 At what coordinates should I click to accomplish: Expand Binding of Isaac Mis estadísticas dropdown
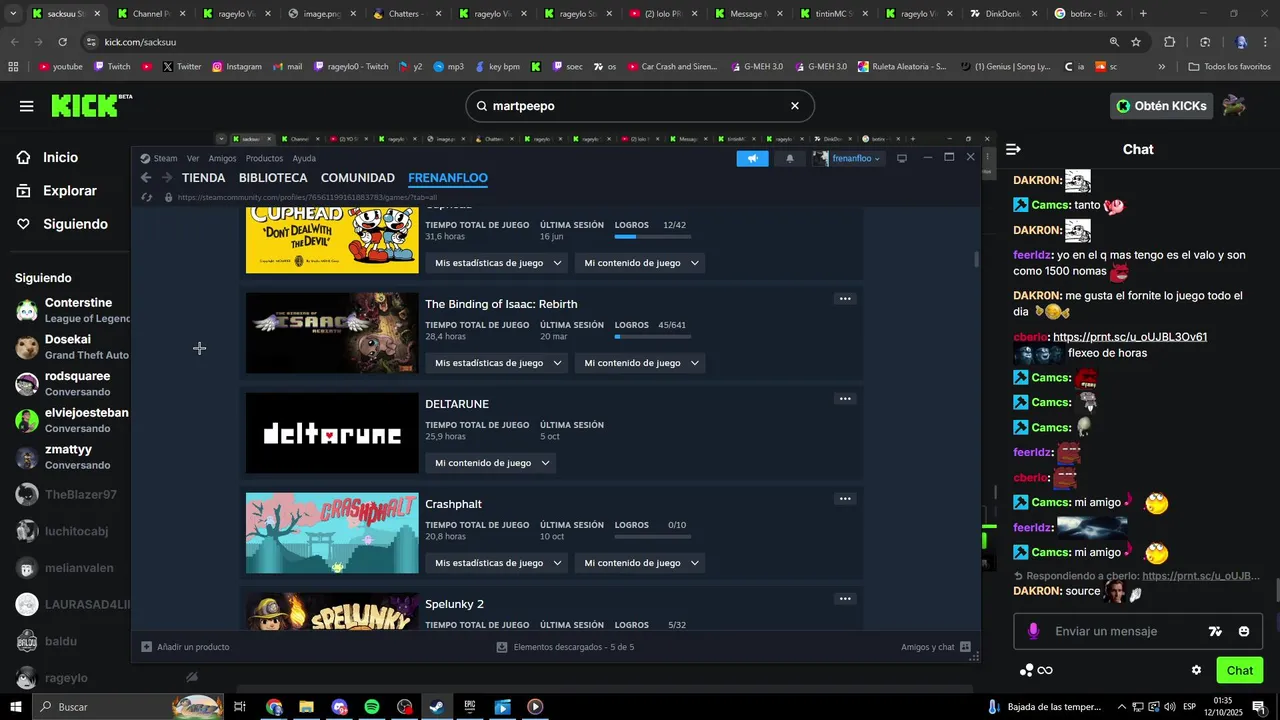coord(496,363)
